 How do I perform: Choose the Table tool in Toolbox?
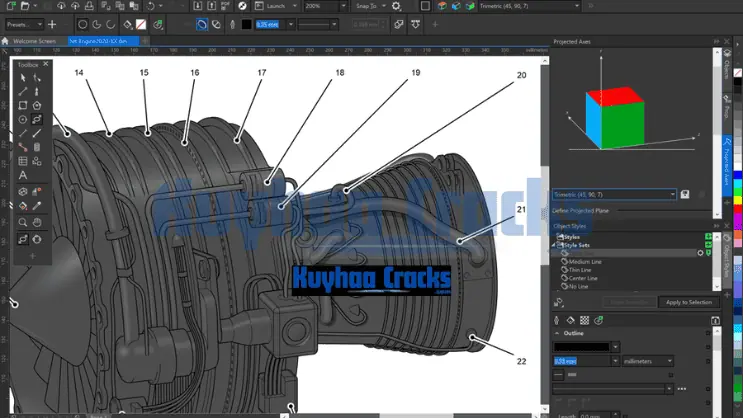click(23, 160)
